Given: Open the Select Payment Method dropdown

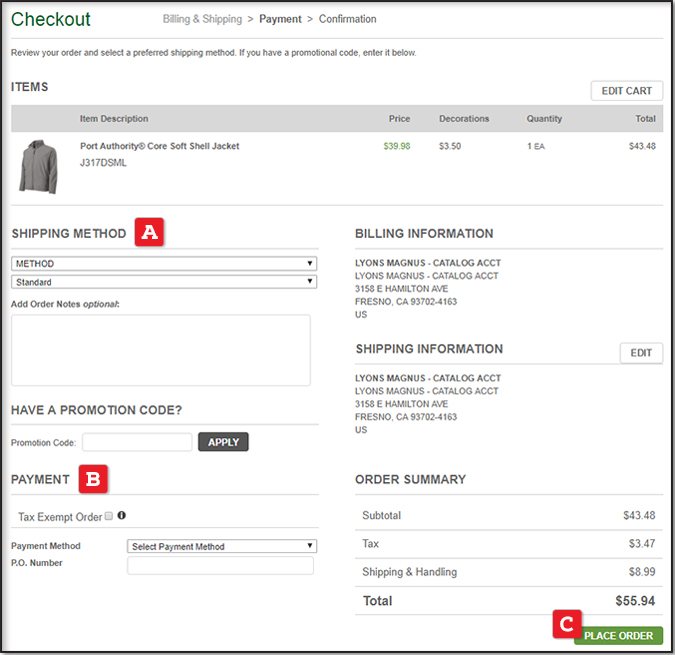Looking at the screenshot, I should click(222, 546).
